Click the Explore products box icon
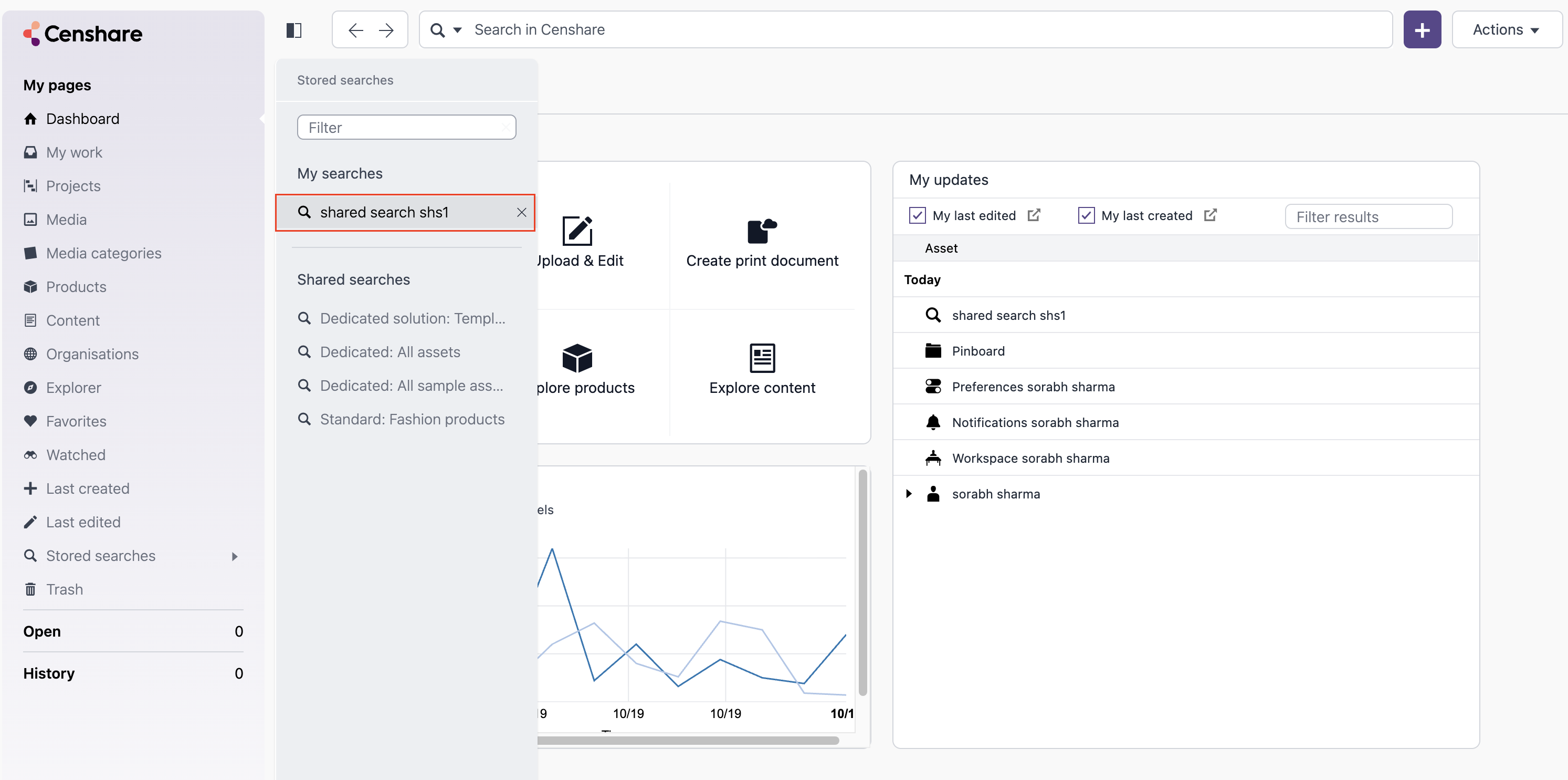Viewport: 1568px width, 780px height. pos(577,358)
